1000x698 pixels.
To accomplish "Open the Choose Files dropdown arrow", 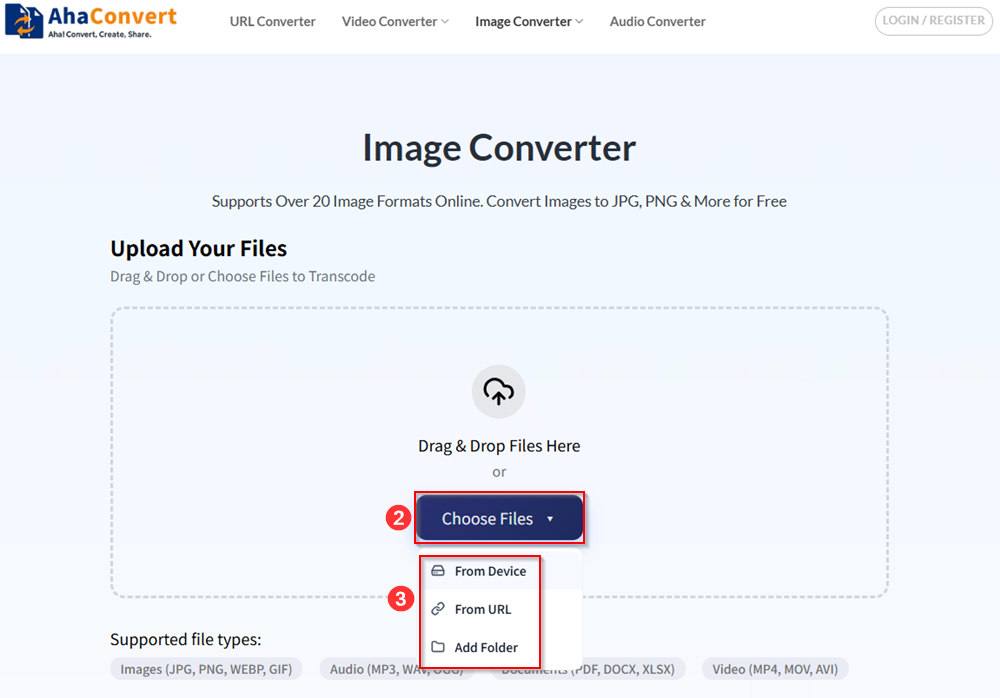I will tap(550, 518).
